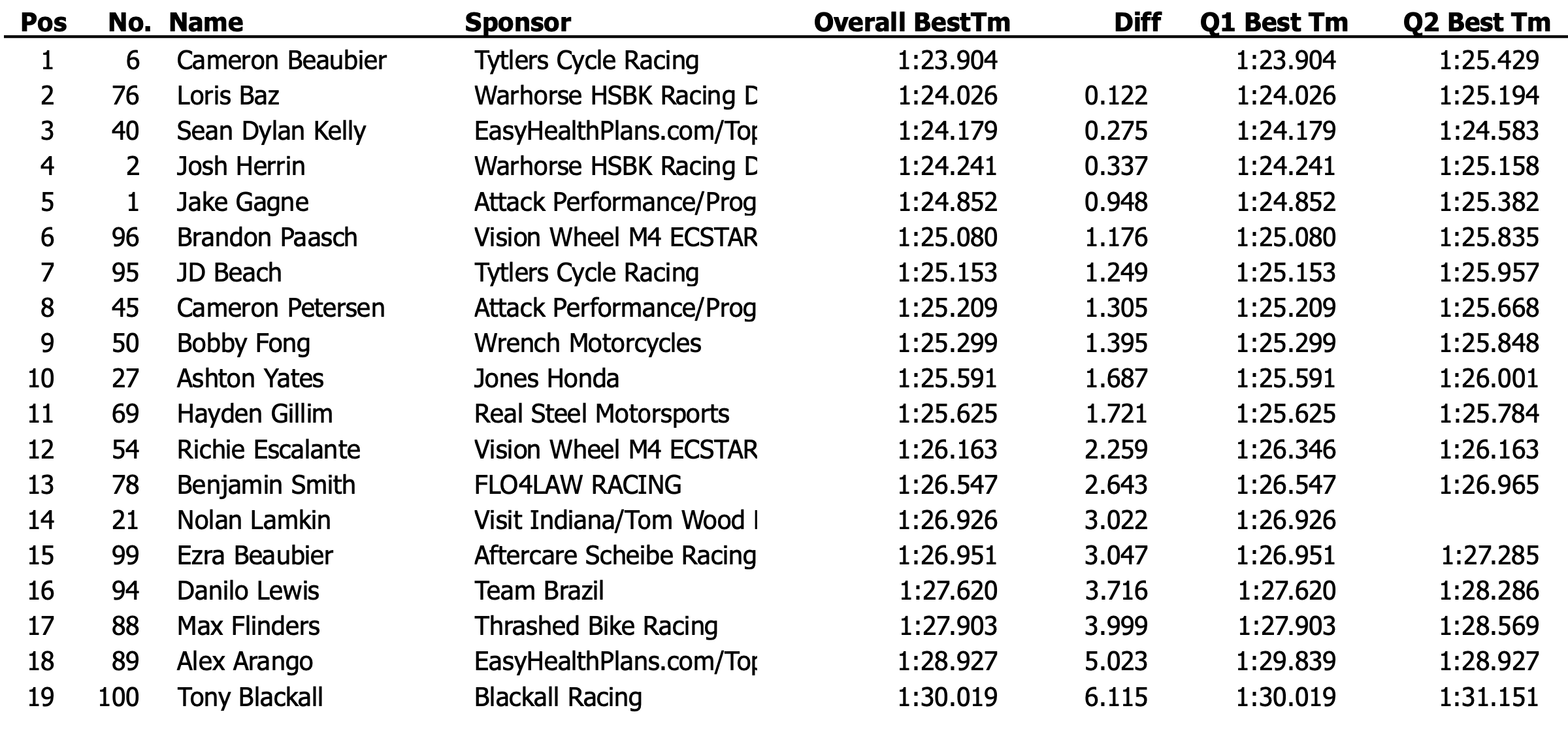Click the Jones Honda sponsor cell

[x=546, y=379]
